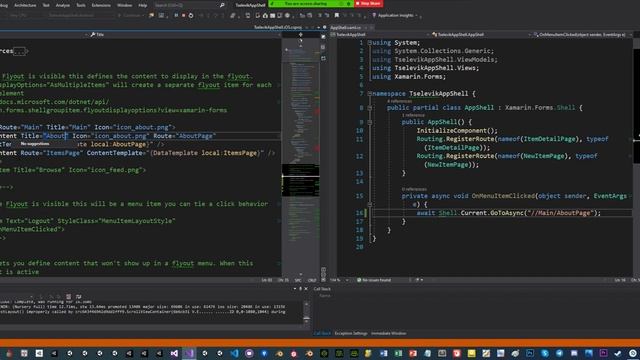Open the Window menu
Image resolution: width=640 pixels, height=360 pixels.
click(x=124, y=5)
